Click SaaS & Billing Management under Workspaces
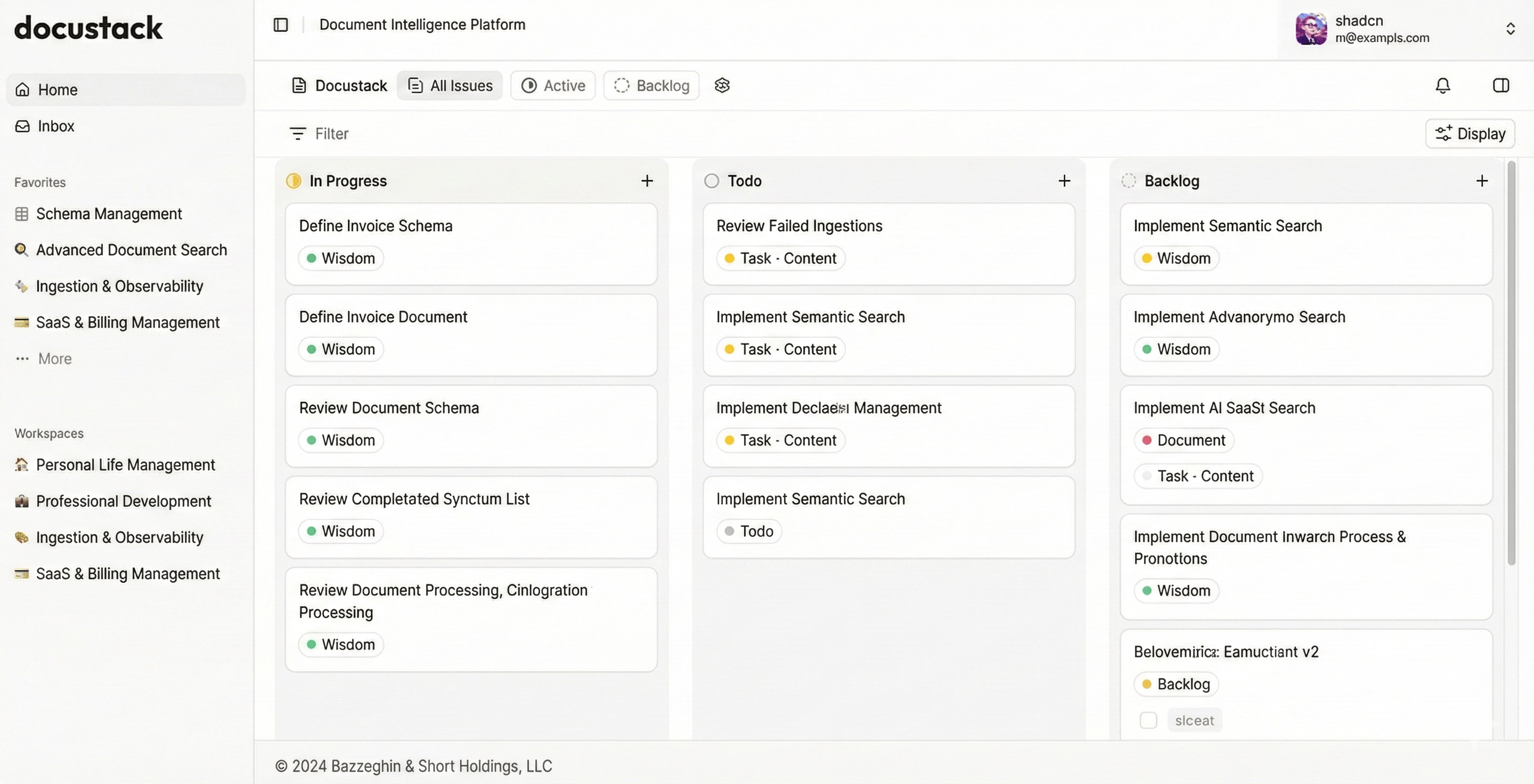 coord(128,573)
